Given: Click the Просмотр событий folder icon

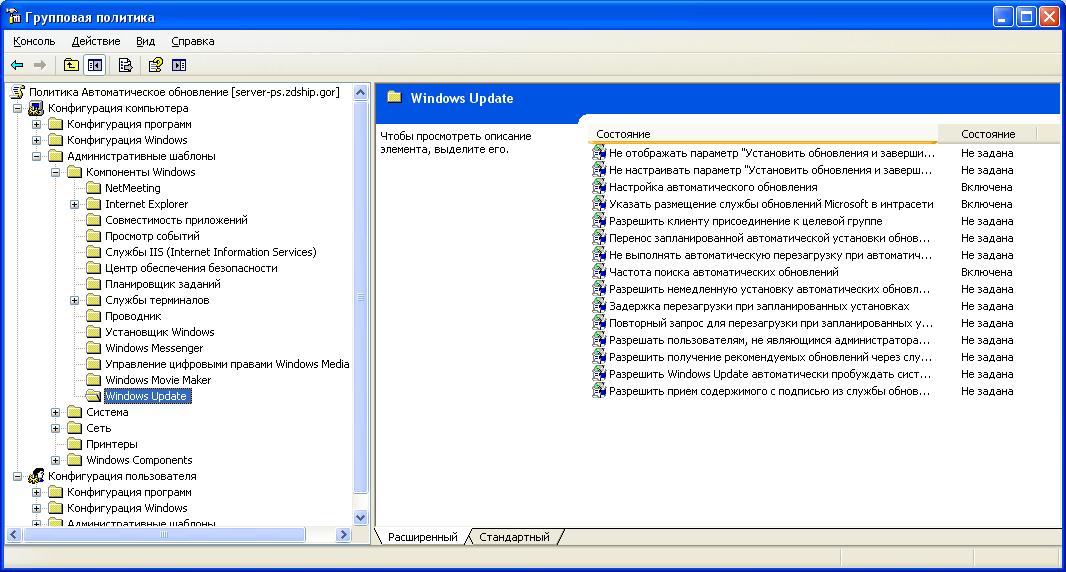Looking at the screenshot, I should (x=93, y=236).
